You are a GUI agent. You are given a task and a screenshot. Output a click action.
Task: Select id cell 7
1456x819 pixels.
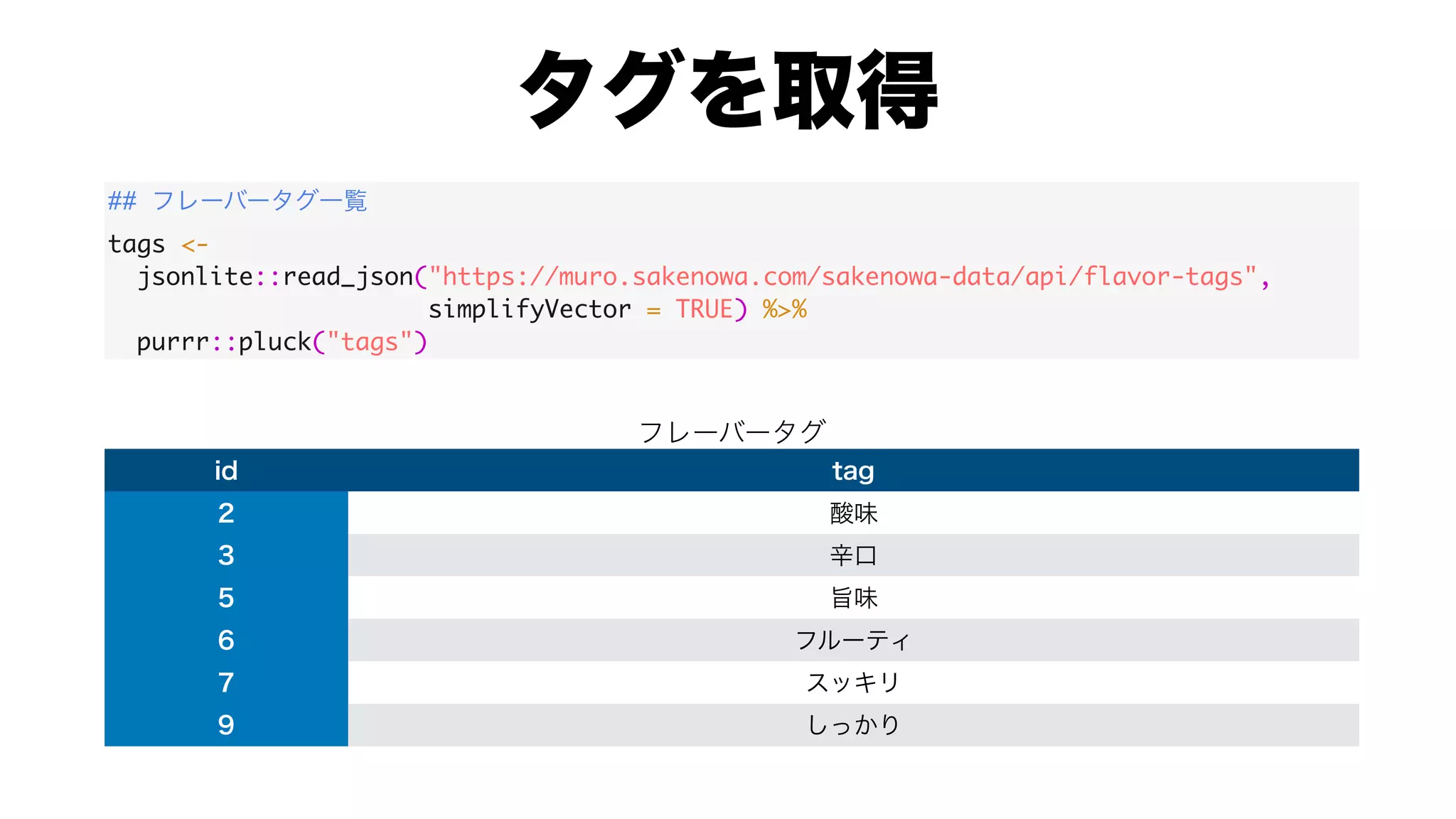click(226, 682)
